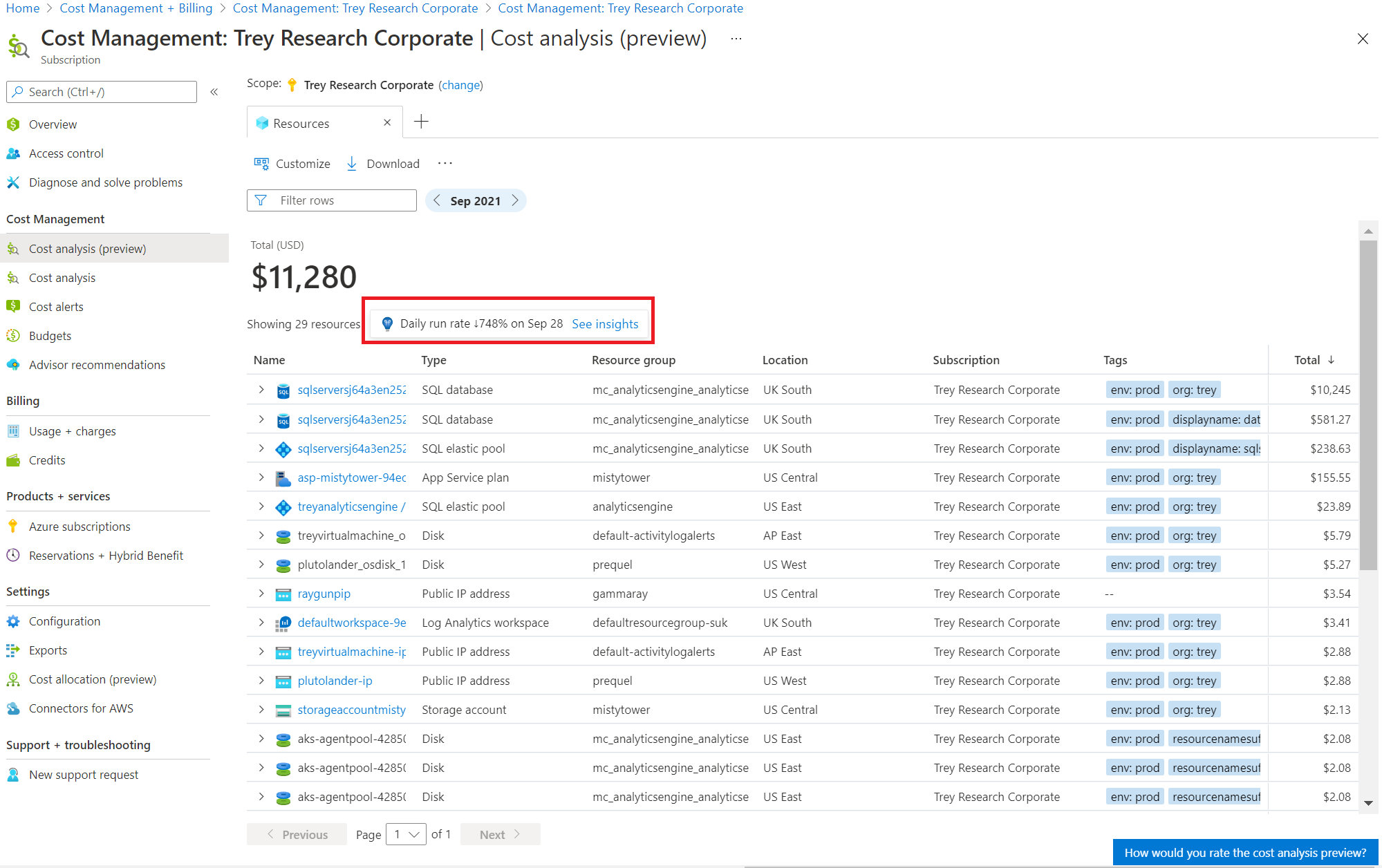Open the page number dropdown
This screenshot has height=868, width=1382.
click(406, 834)
